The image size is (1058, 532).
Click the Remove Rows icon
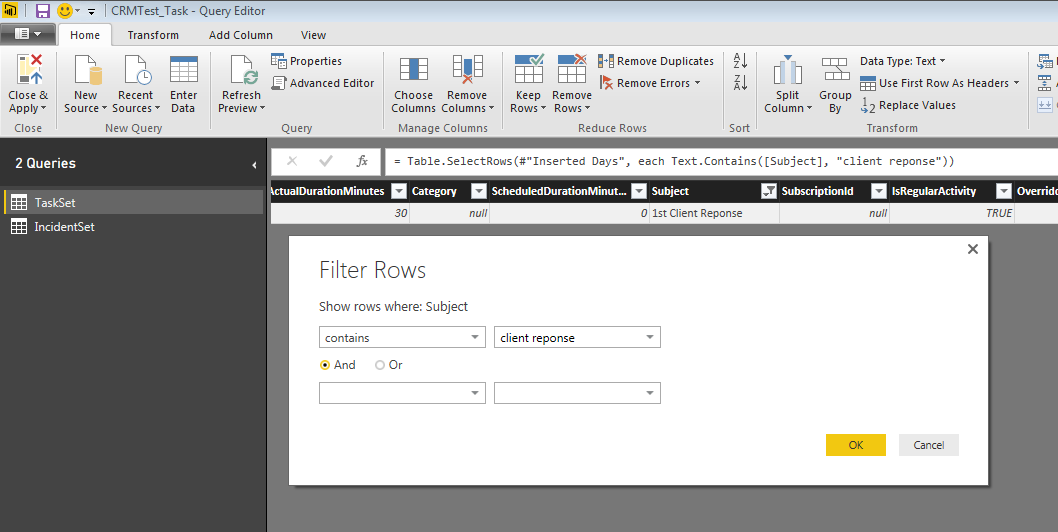click(572, 69)
